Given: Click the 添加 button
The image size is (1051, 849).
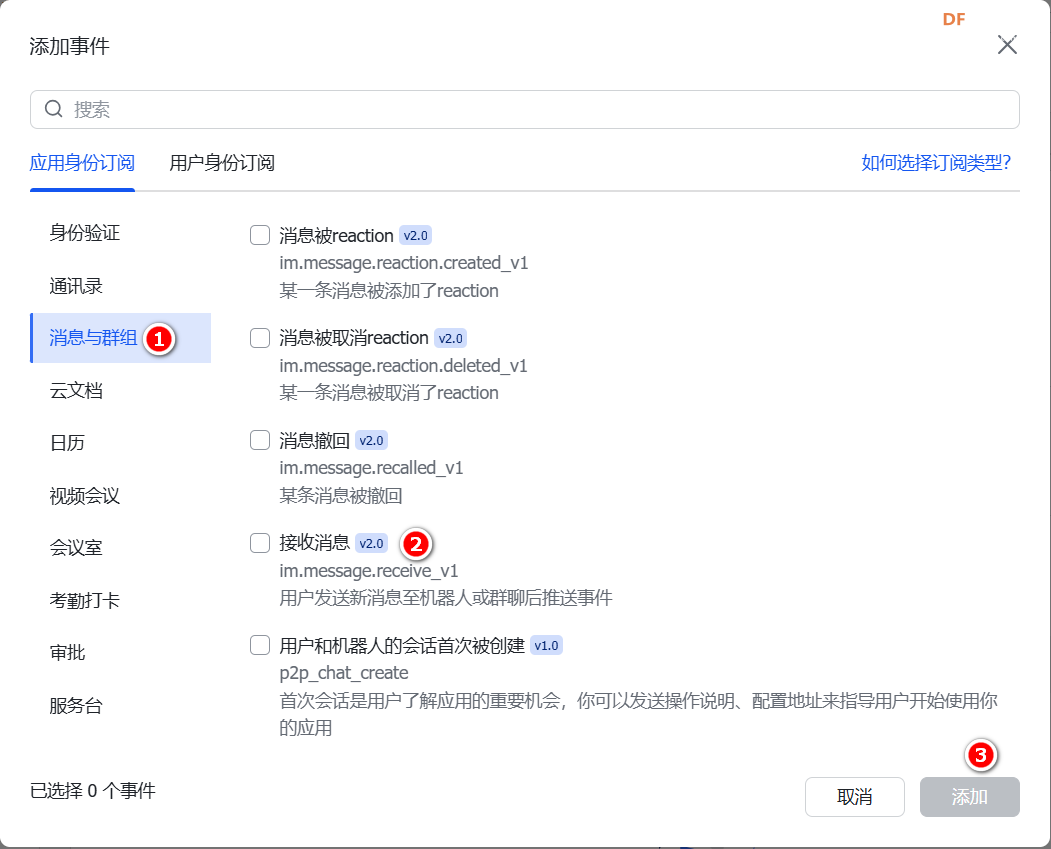Looking at the screenshot, I should [x=969, y=797].
